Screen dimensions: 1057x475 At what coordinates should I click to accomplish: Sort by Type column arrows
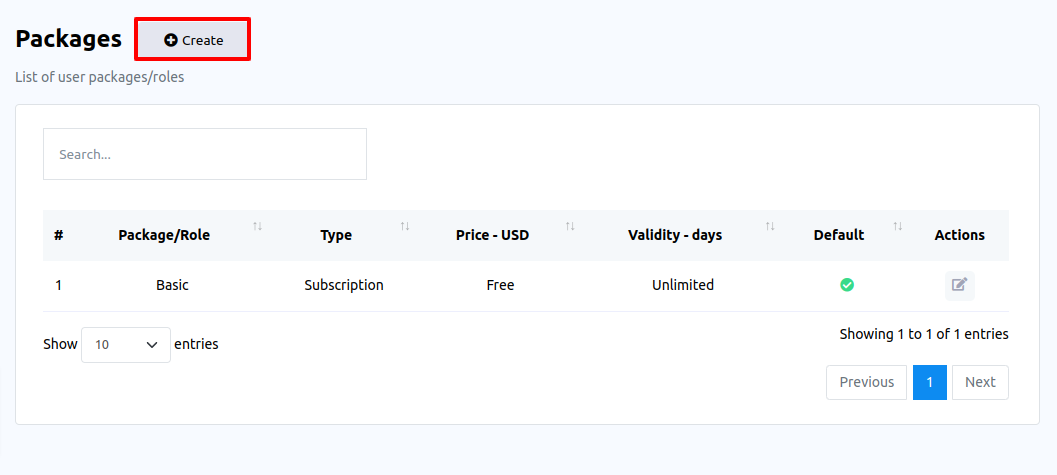click(x=405, y=227)
